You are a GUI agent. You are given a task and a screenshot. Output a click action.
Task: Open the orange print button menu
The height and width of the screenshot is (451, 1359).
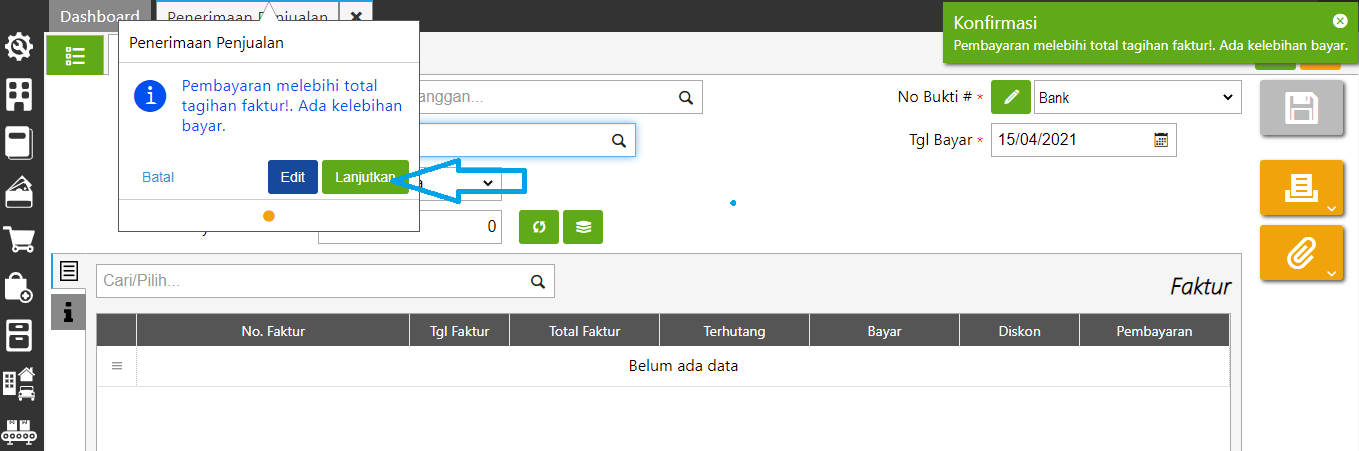(x=1300, y=187)
